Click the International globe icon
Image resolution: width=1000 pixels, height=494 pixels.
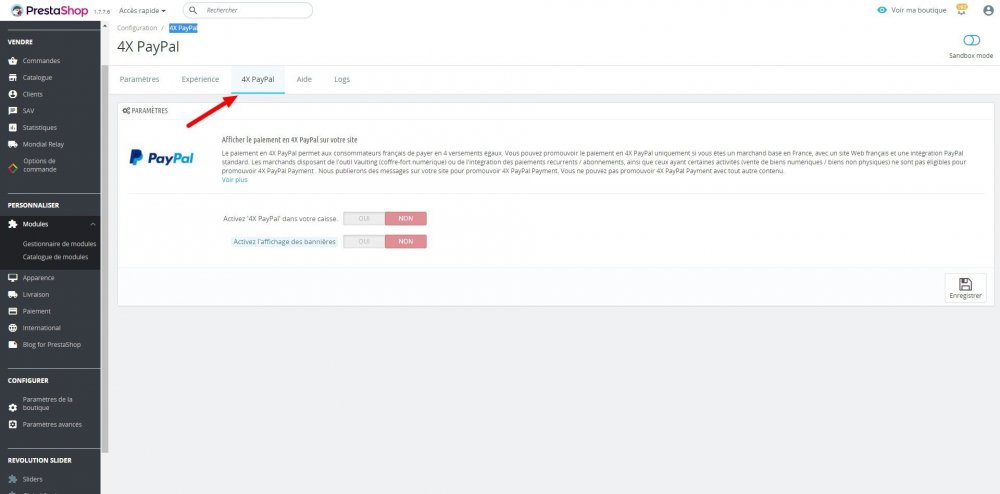[x=12, y=328]
